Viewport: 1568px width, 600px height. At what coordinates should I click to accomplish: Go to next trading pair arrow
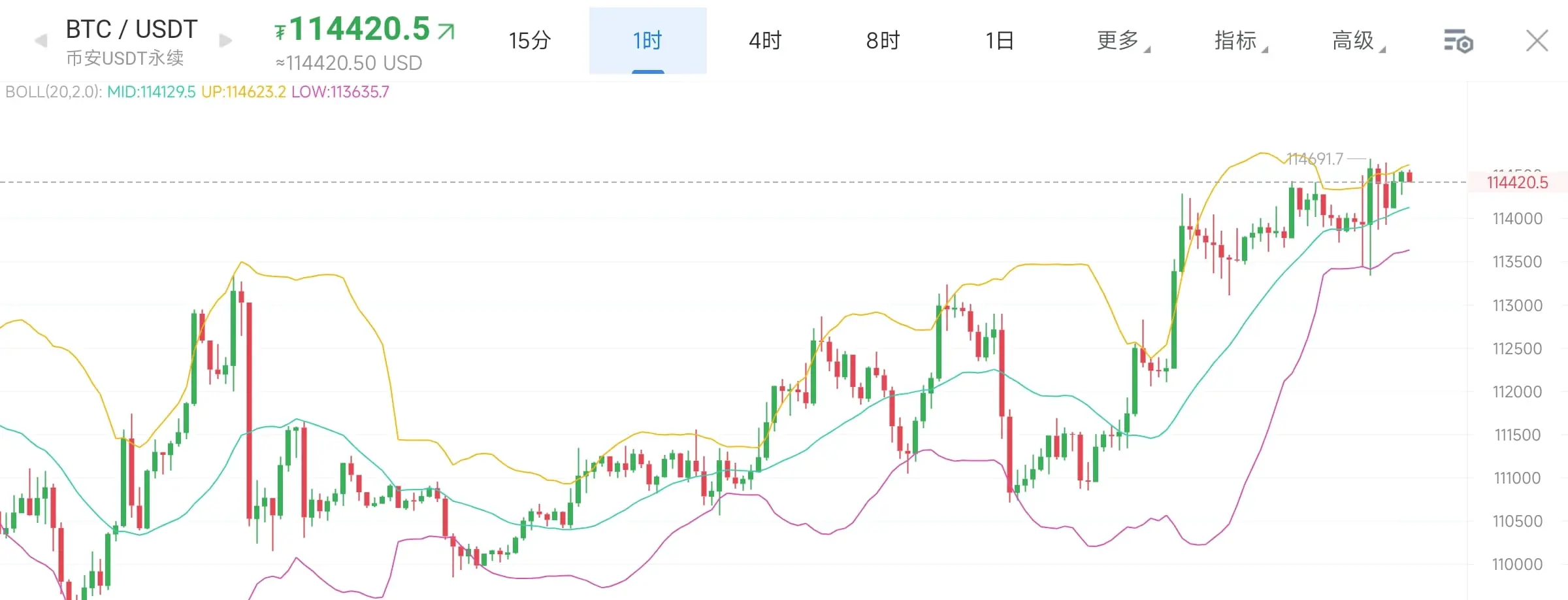coord(225,41)
